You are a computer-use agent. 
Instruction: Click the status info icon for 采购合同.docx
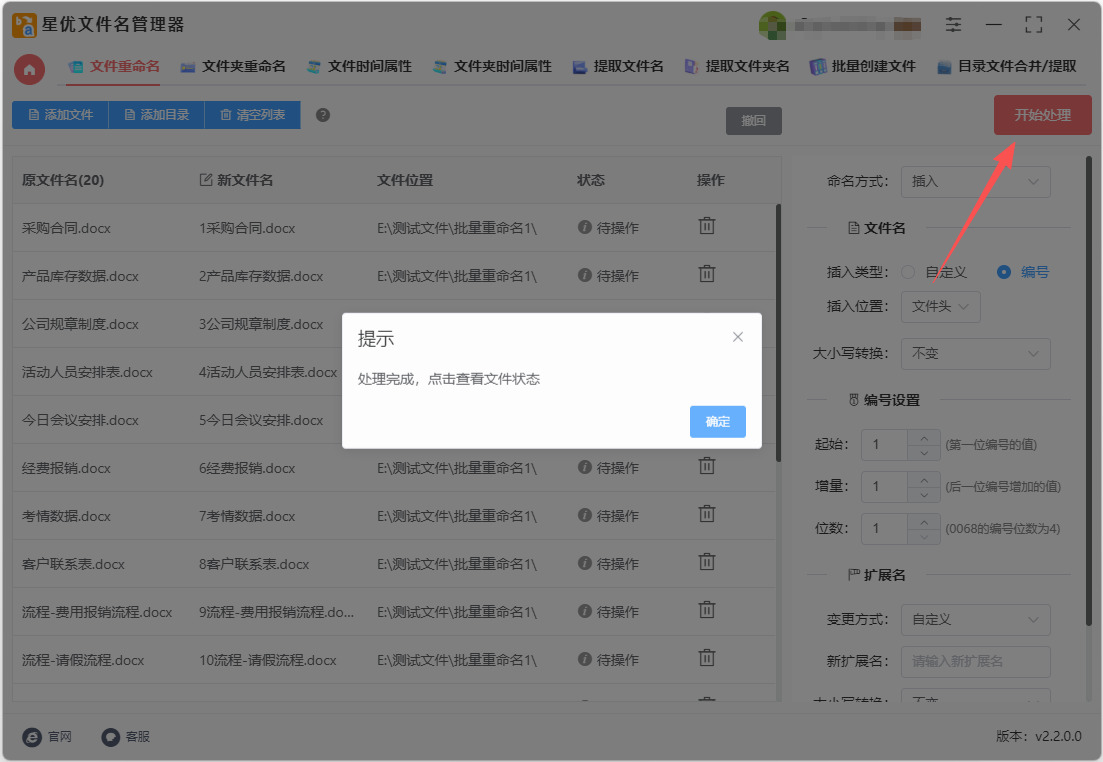point(585,227)
